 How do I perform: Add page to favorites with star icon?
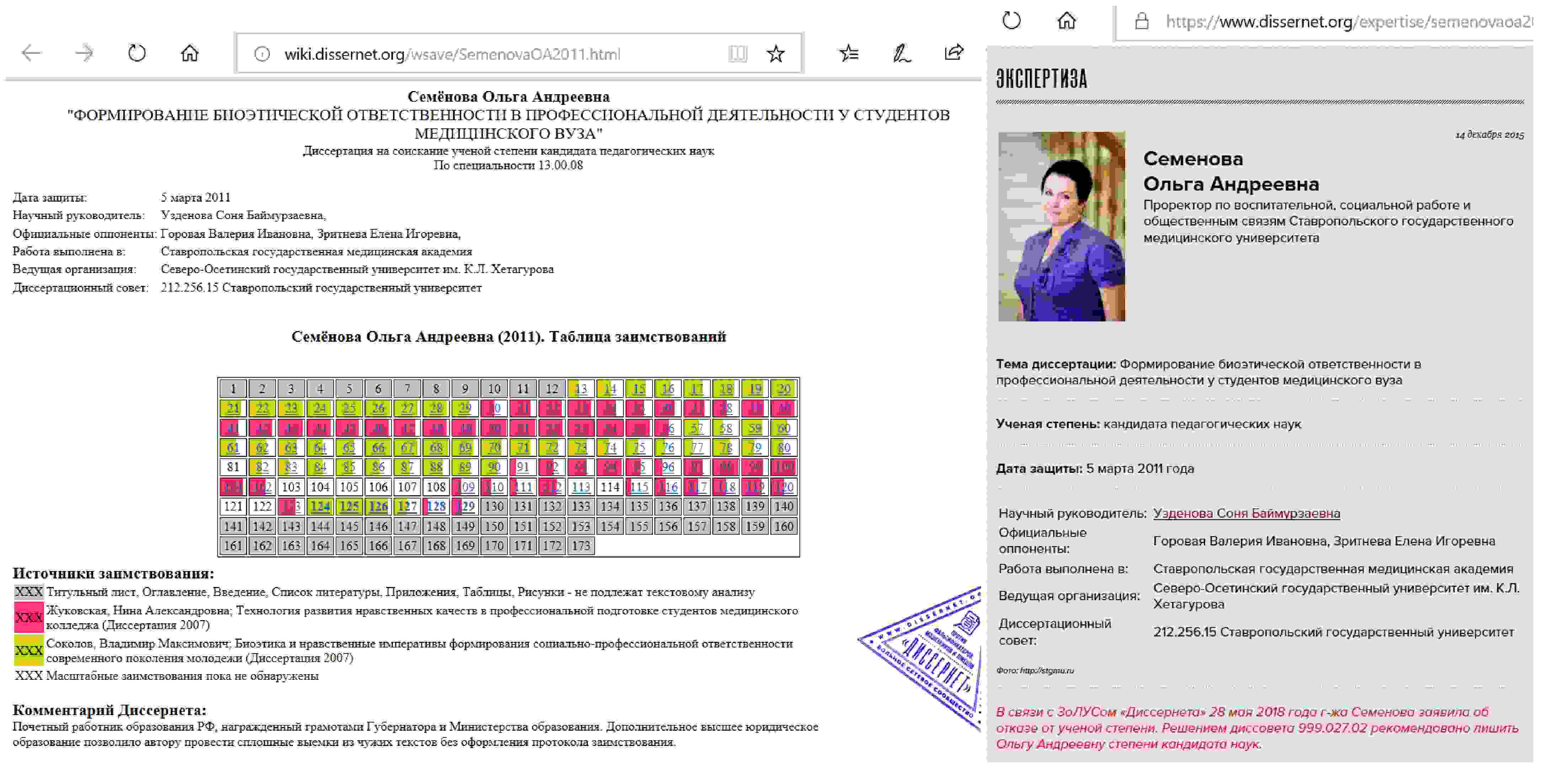click(775, 54)
